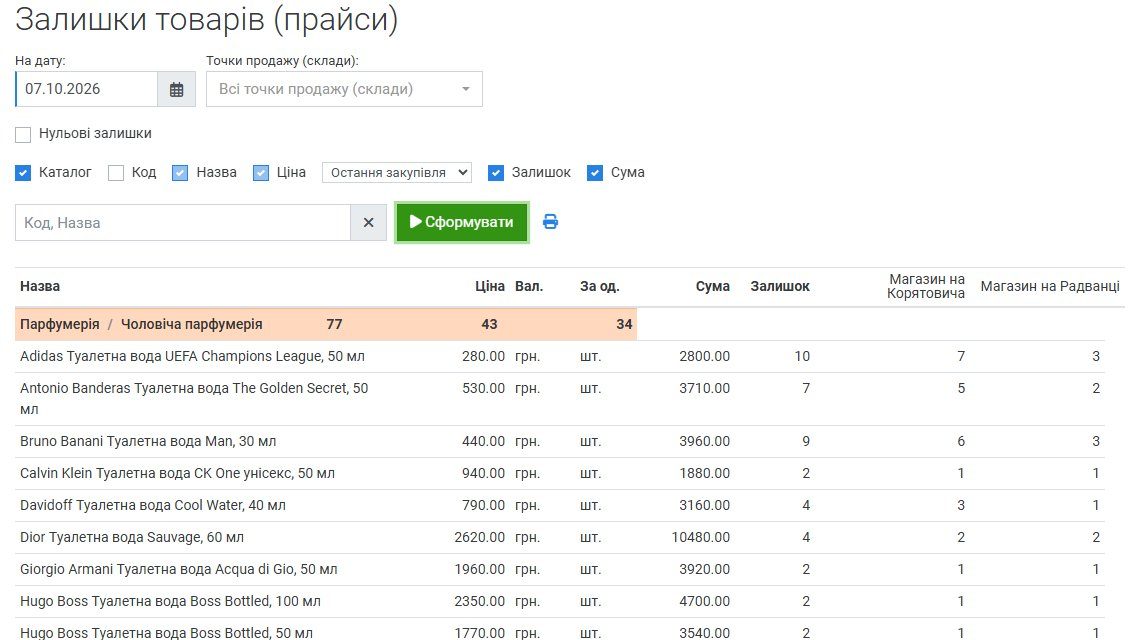
Task: Click the Залишок column header
Action: (x=780, y=287)
